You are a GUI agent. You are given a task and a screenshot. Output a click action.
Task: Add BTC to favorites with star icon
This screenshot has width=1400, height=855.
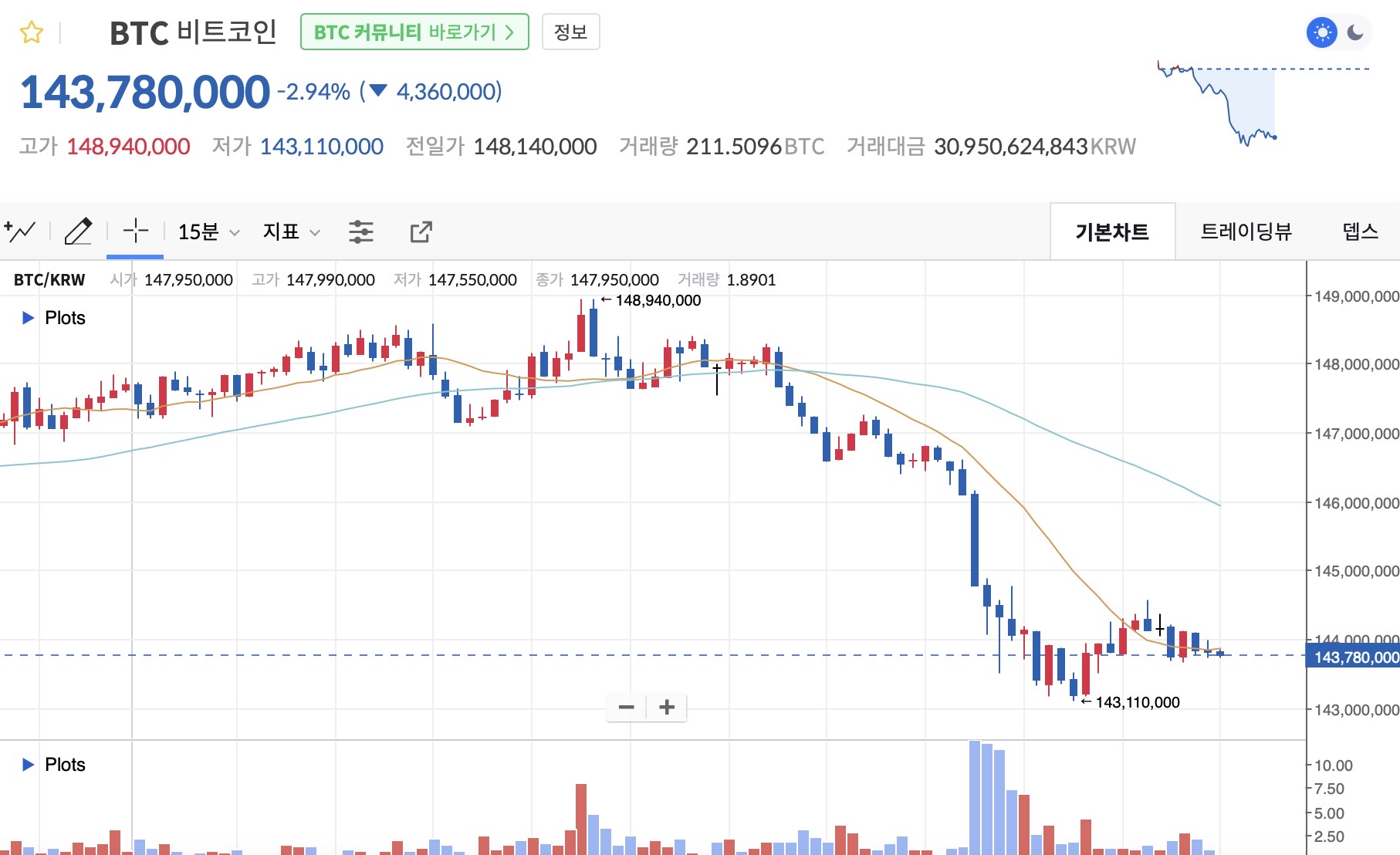pos(32,33)
